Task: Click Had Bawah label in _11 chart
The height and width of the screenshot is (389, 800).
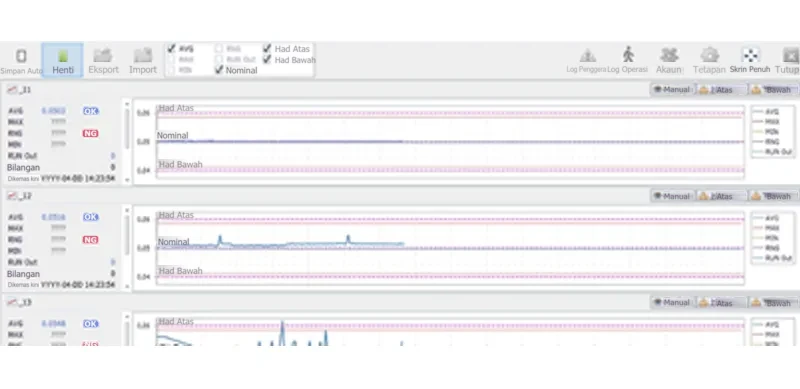Action: [180, 164]
